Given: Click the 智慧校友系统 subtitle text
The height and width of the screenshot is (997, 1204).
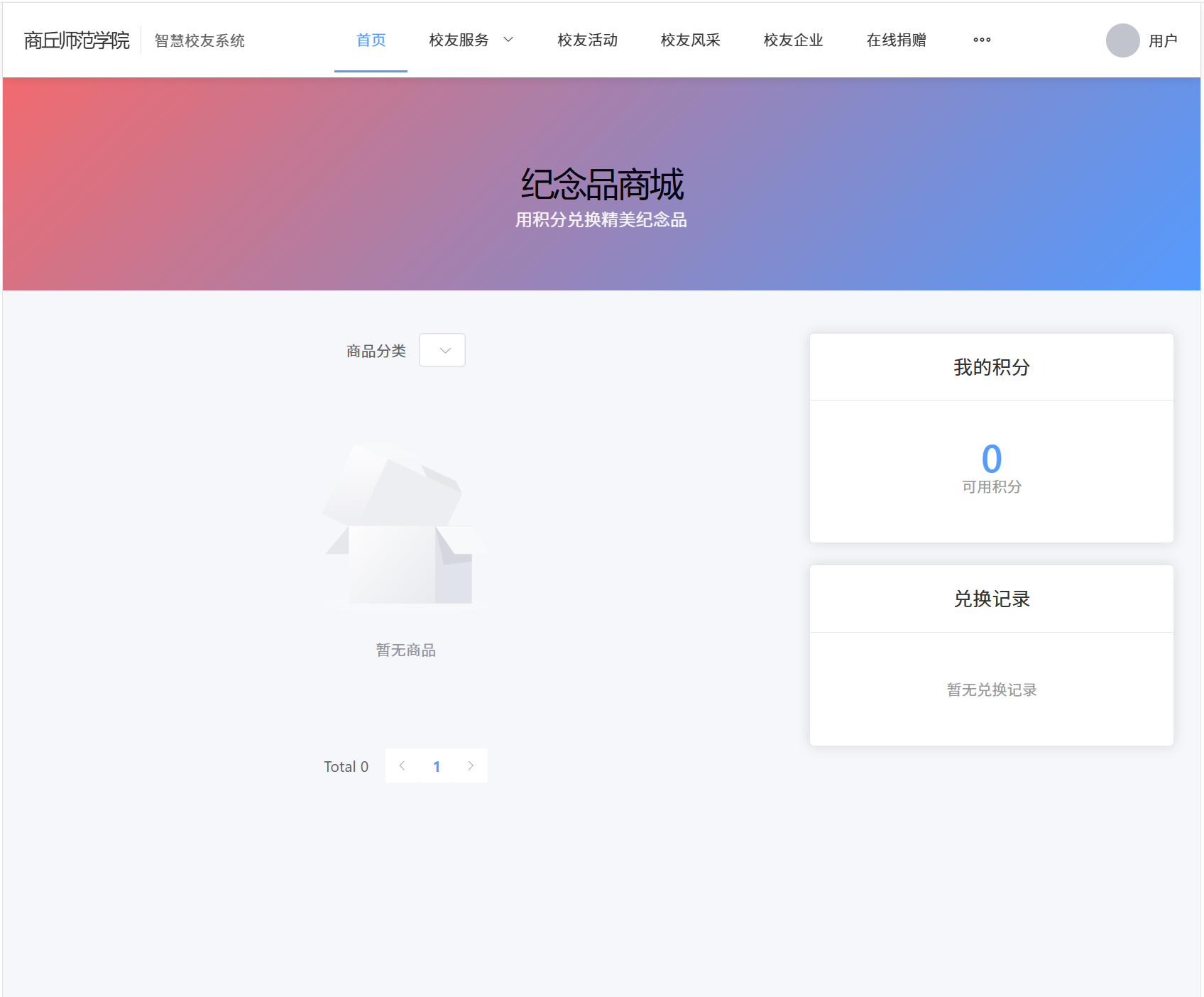Looking at the screenshot, I should (x=199, y=40).
